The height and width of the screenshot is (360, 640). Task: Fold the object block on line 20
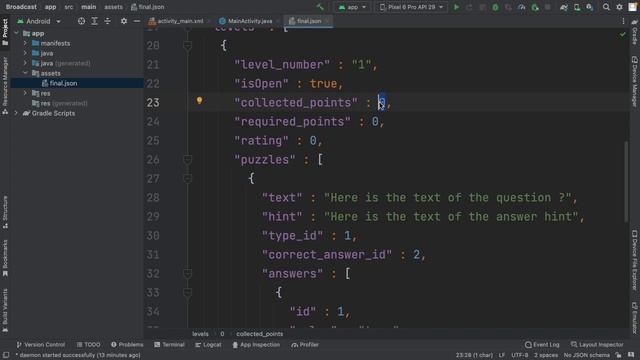(187, 45)
